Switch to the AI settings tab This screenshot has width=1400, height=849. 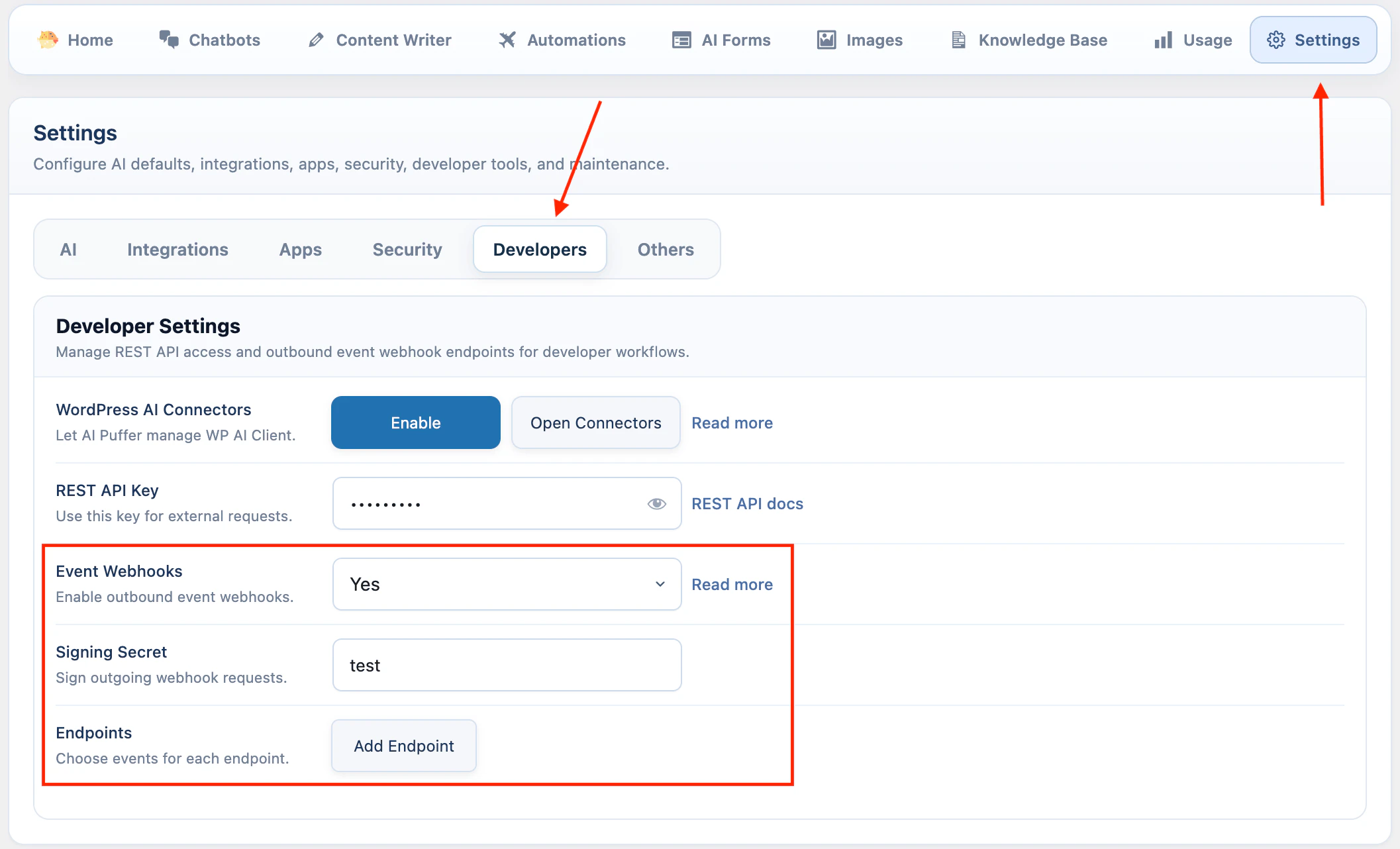68,250
